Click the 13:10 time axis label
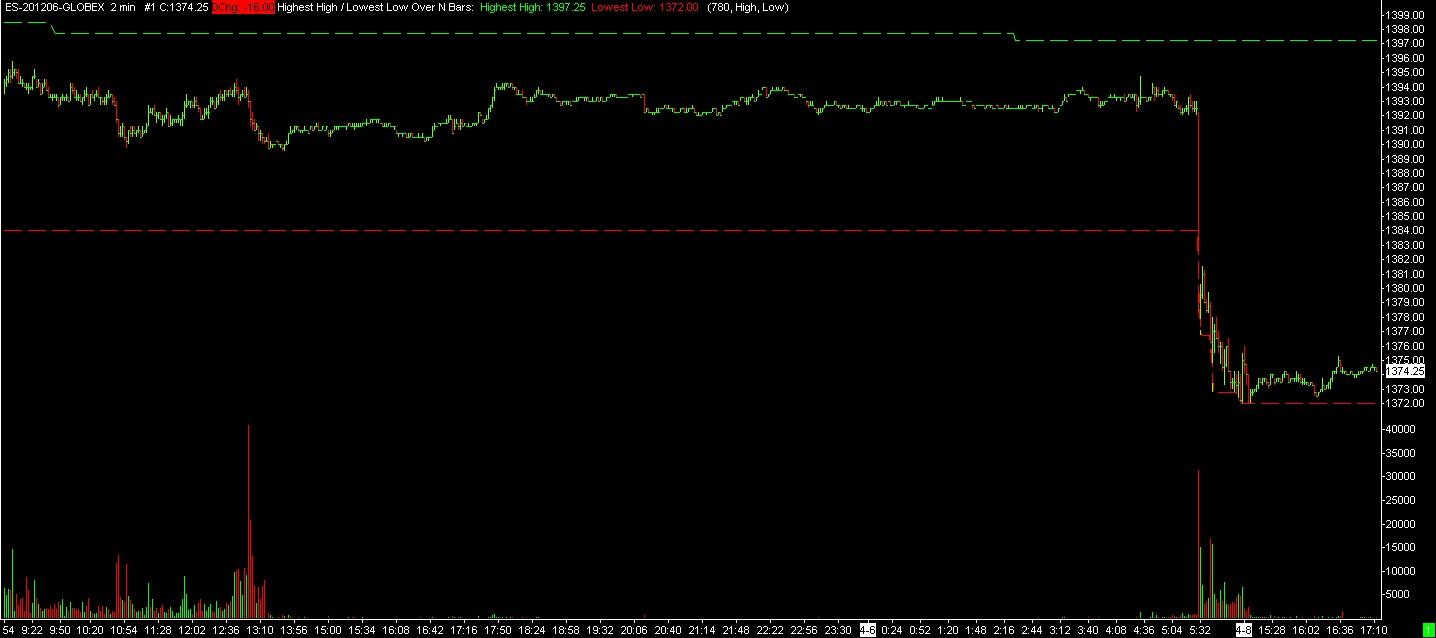 click(x=260, y=630)
